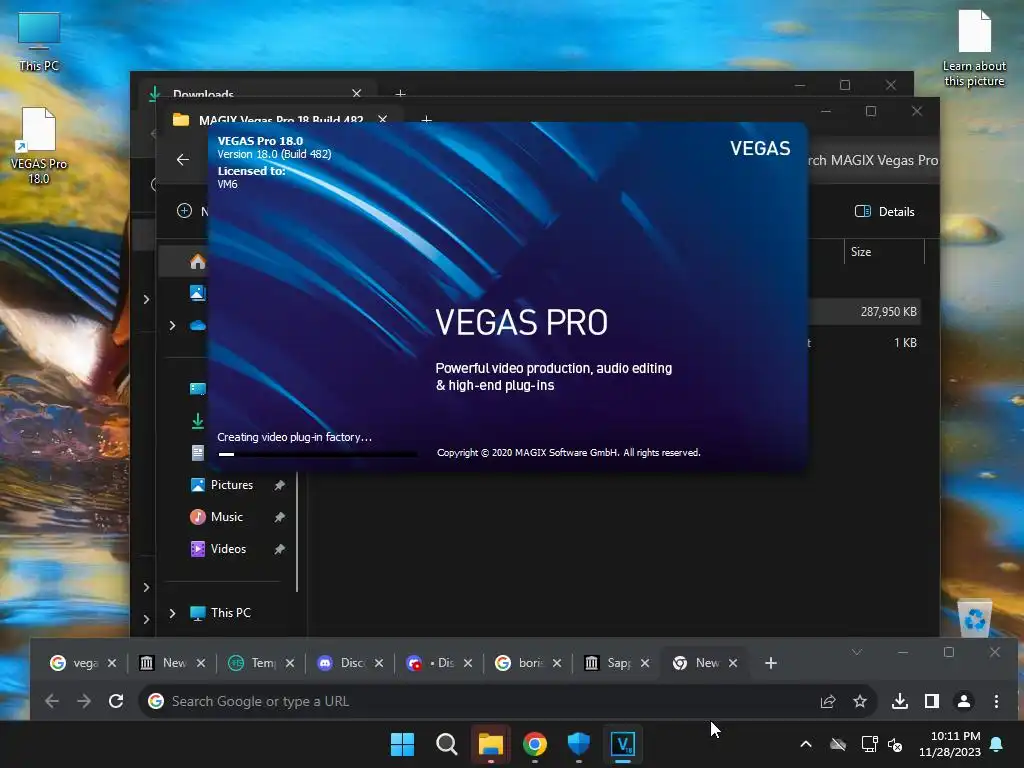Toggle the Details pane in Explorer
Image resolution: width=1024 pixels, height=768 pixels.
click(885, 211)
